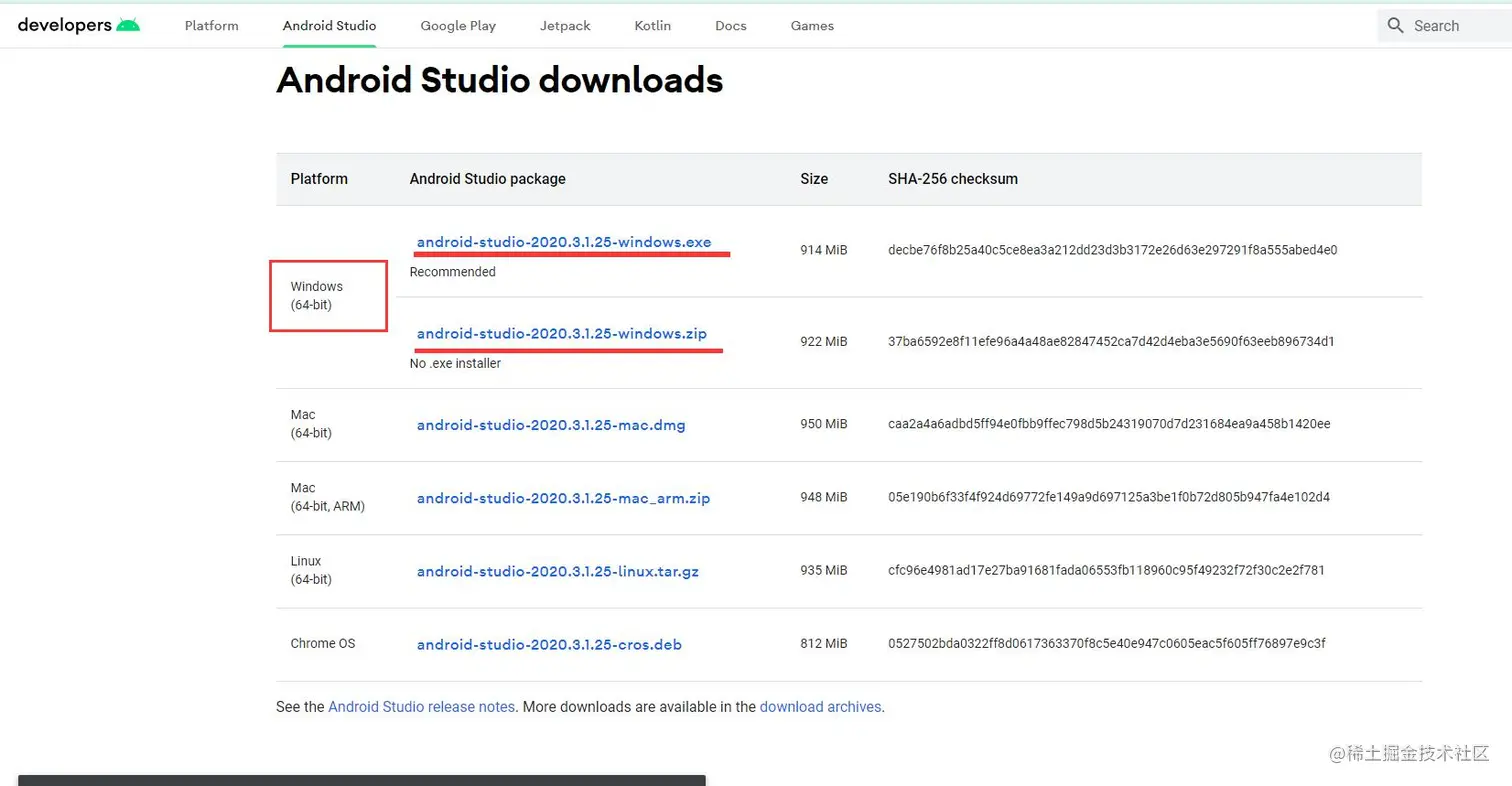Click the Recommended label under windows.exe
The width and height of the screenshot is (1512, 786).
tap(453, 272)
